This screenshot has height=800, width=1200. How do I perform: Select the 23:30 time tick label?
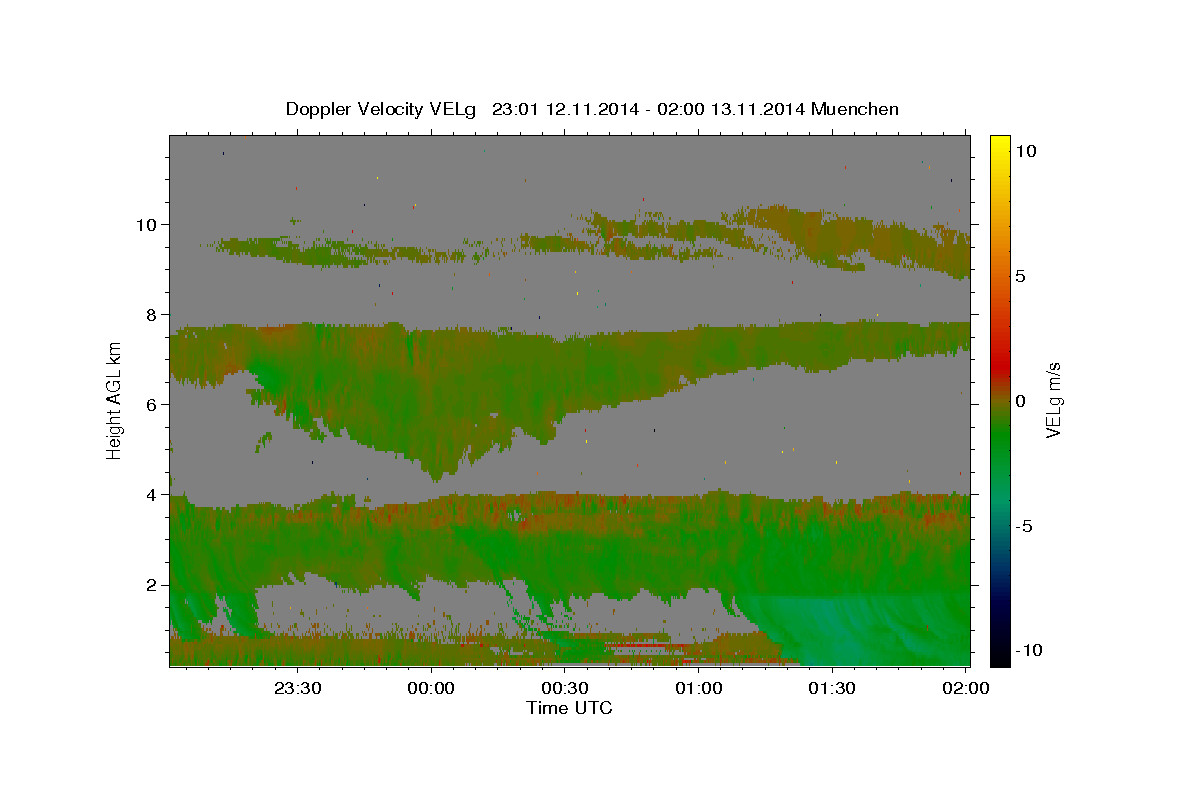298,688
